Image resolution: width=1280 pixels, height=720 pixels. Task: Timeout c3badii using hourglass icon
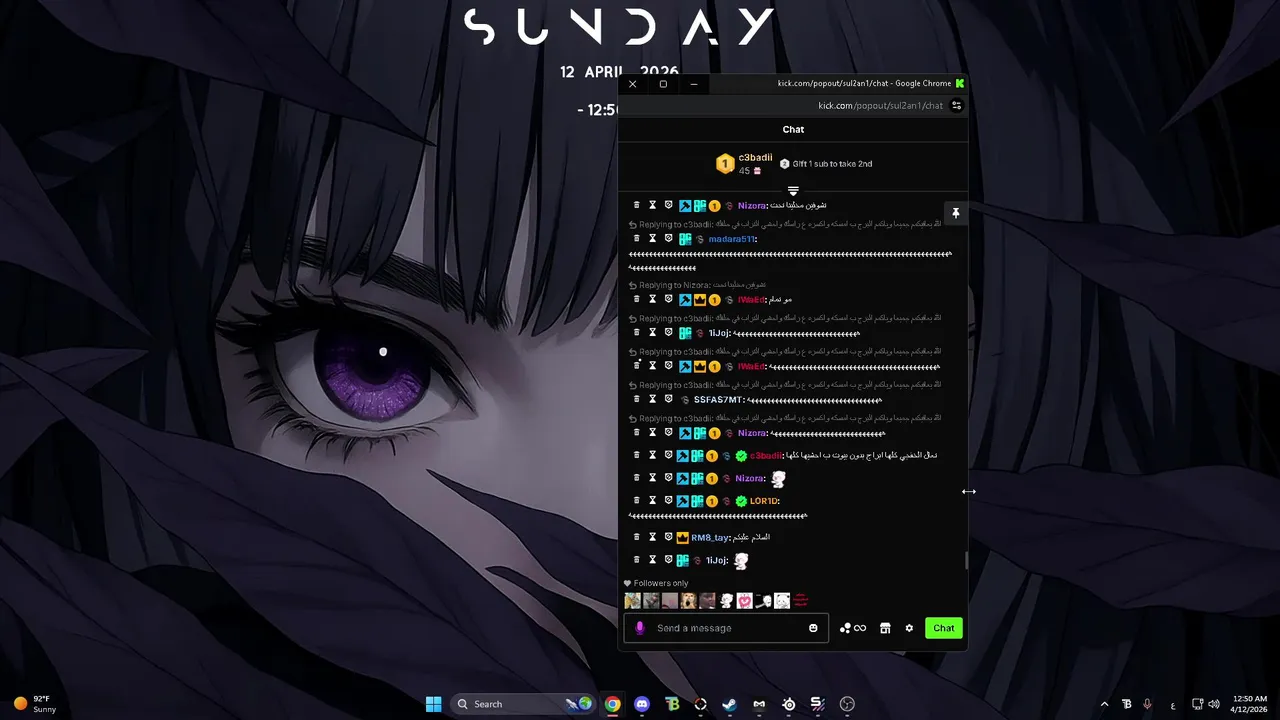pos(652,455)
